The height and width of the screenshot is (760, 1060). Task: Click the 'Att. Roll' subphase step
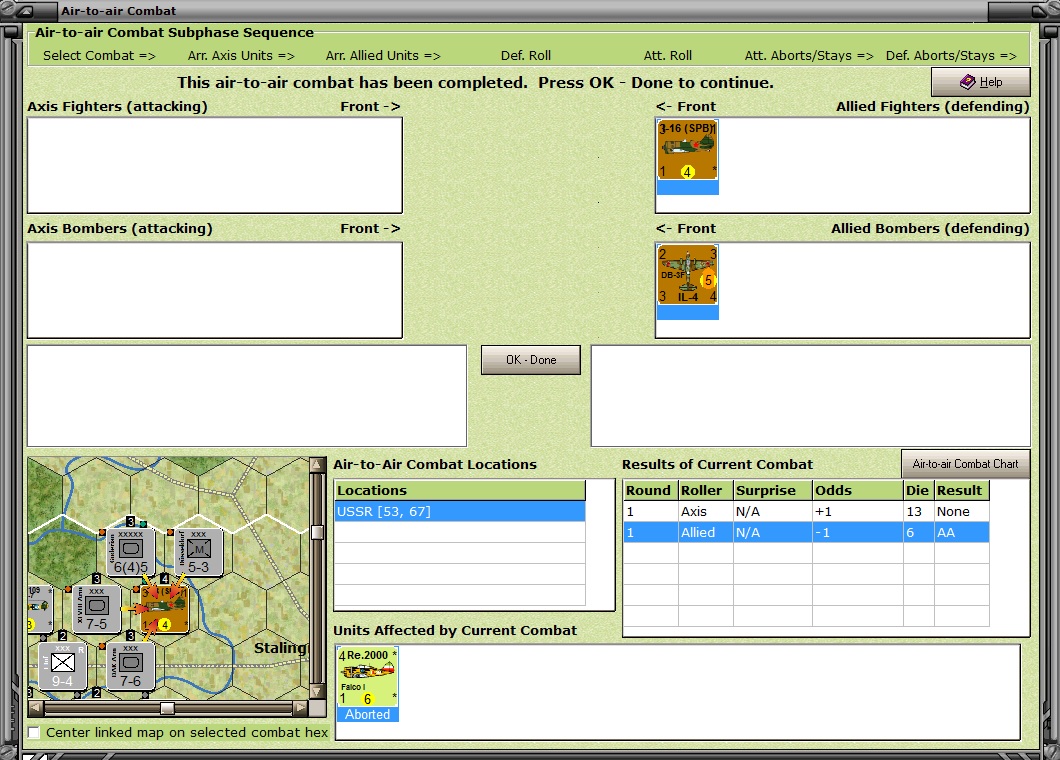pos(668,55)
